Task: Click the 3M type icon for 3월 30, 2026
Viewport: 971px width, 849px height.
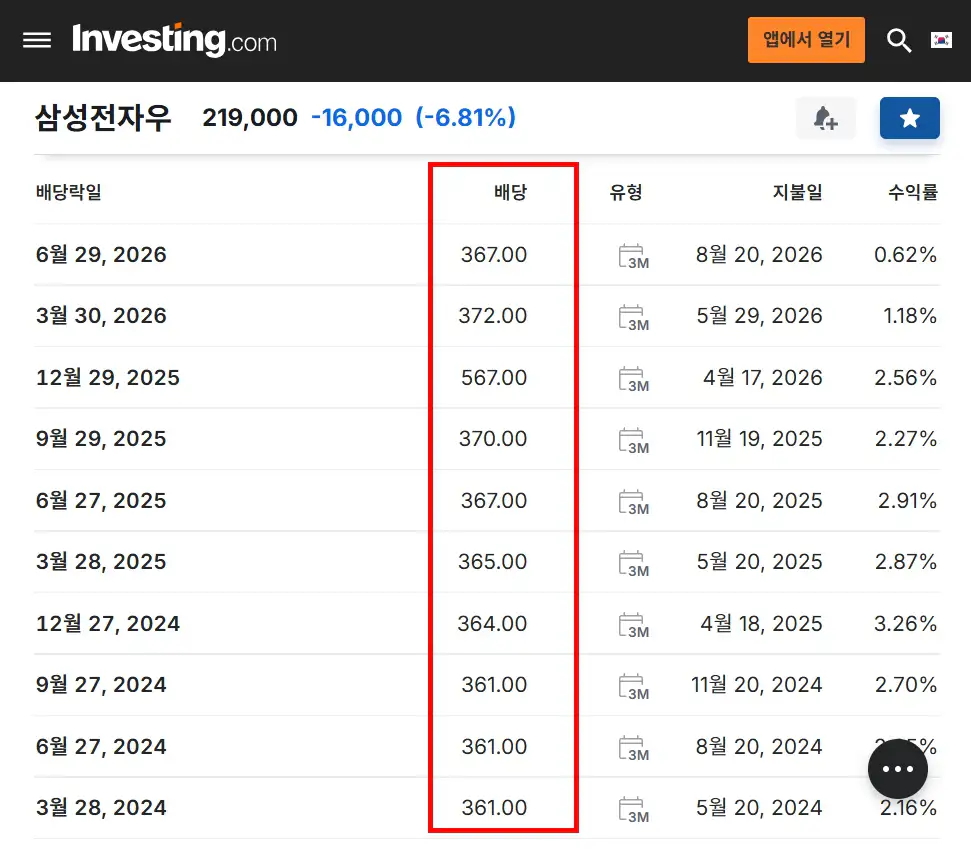Action: click(x=634, y=317)
